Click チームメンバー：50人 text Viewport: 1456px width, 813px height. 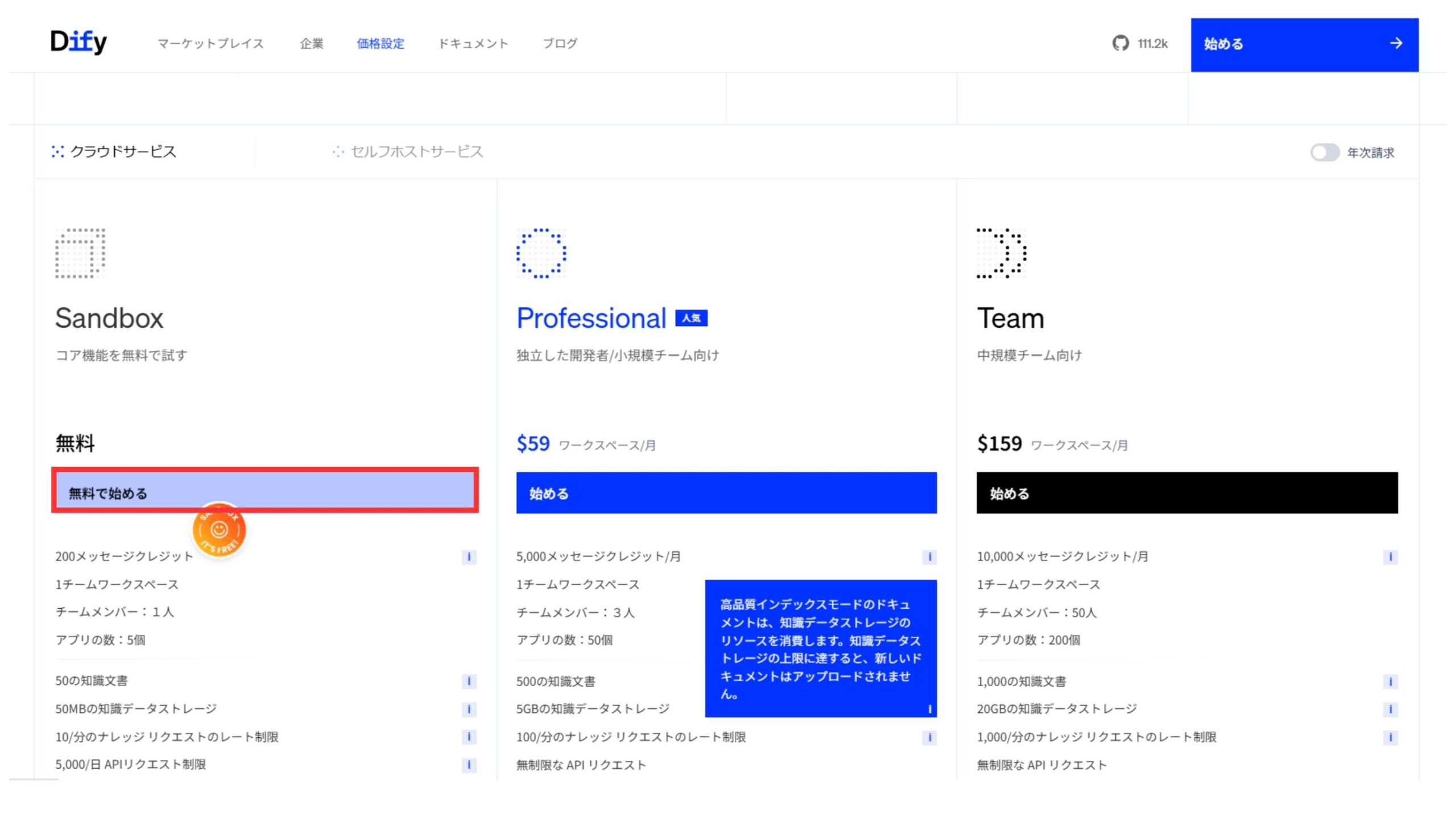[1036, 612]
